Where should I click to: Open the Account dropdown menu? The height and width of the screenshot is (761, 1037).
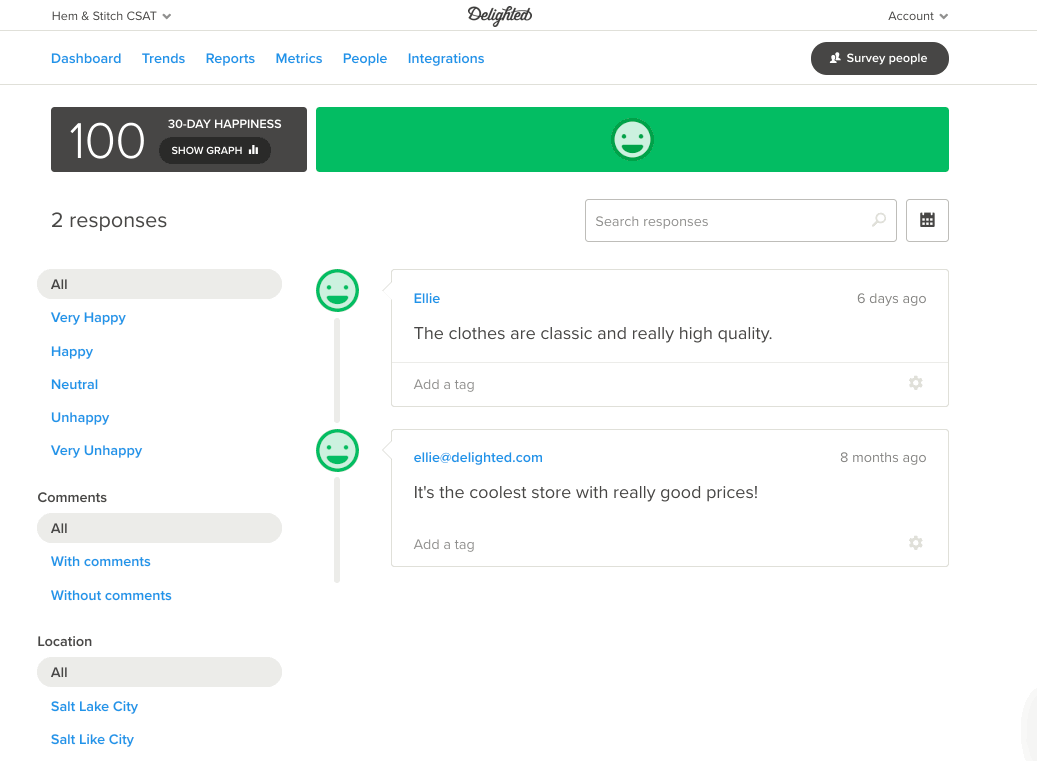(x=917, y=16)
